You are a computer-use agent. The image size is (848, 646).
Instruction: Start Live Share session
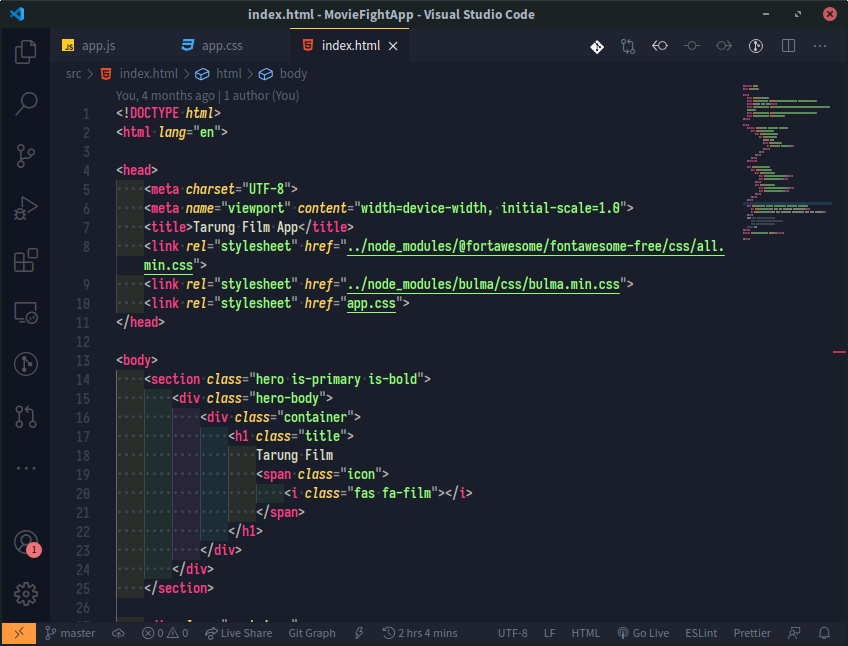point(238,633)
